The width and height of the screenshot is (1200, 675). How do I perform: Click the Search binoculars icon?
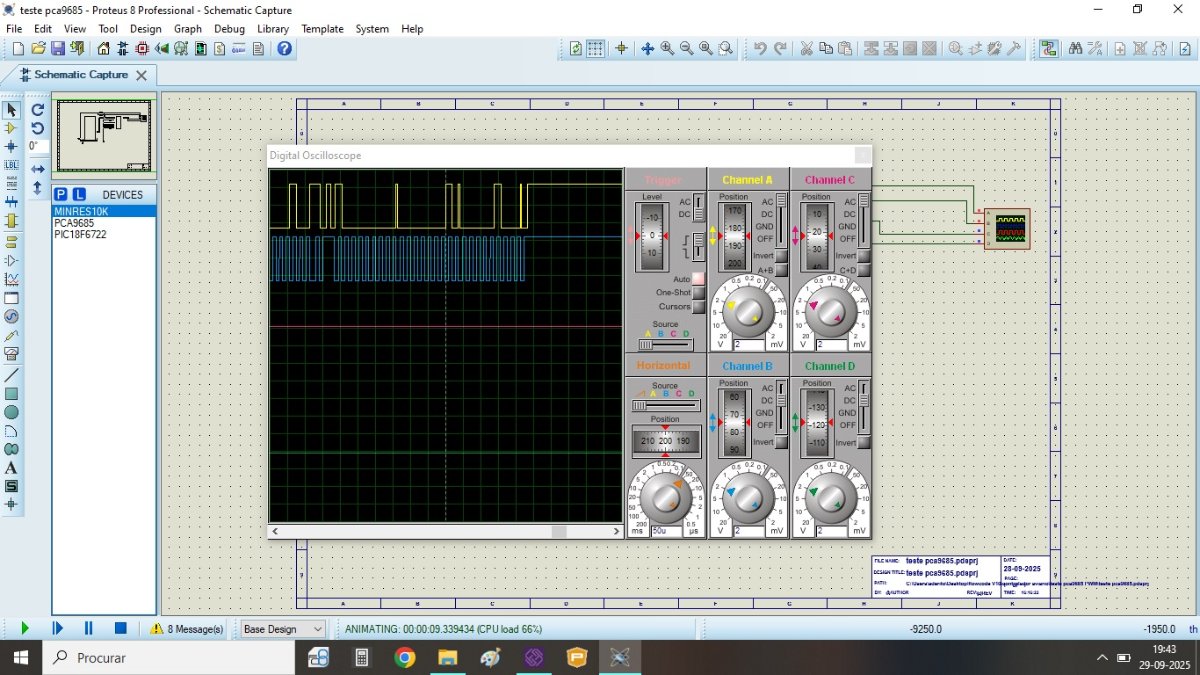1076,48
